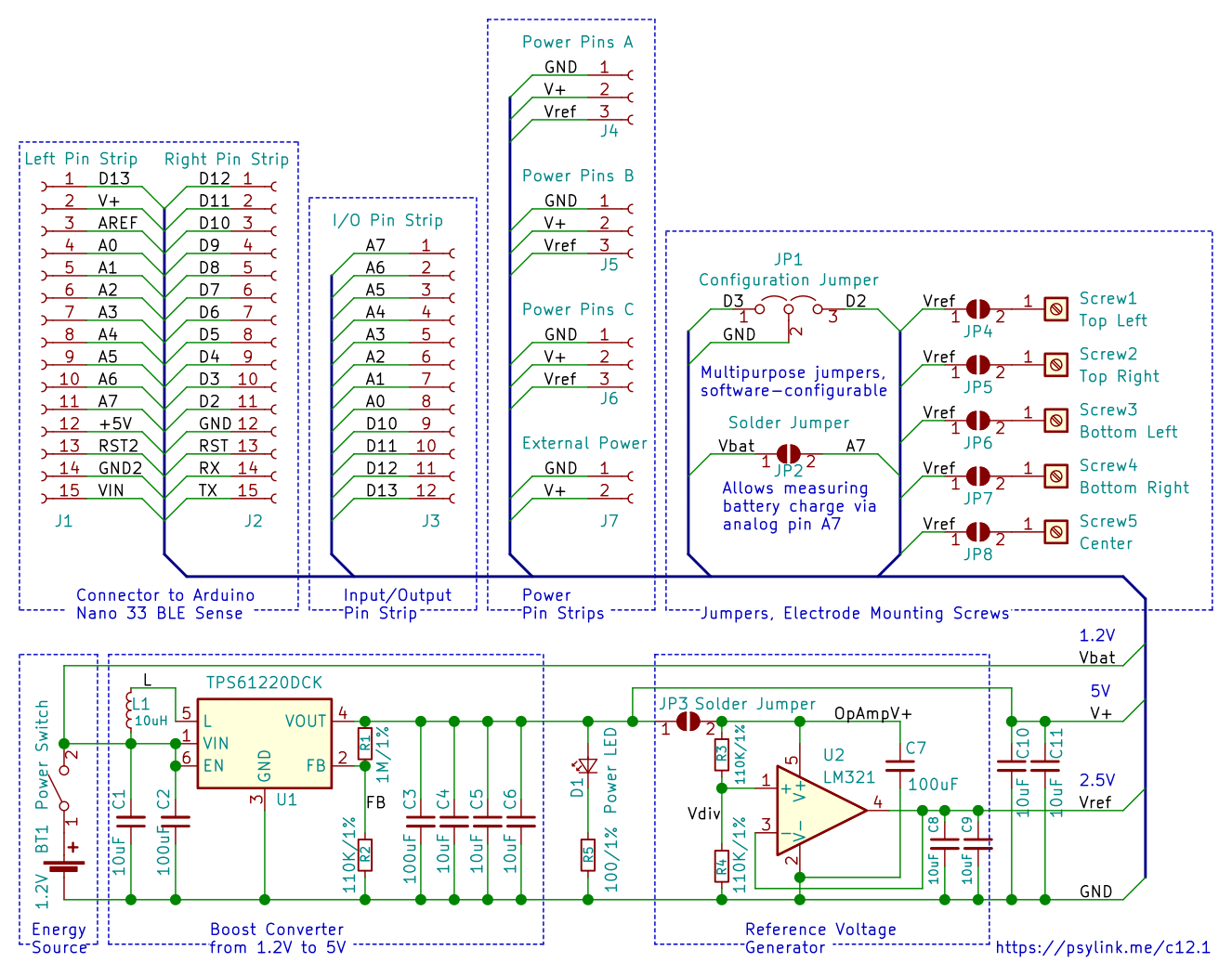Click the 'Connector to Arduino Nano 33 BLE Sense' caption

164,604
